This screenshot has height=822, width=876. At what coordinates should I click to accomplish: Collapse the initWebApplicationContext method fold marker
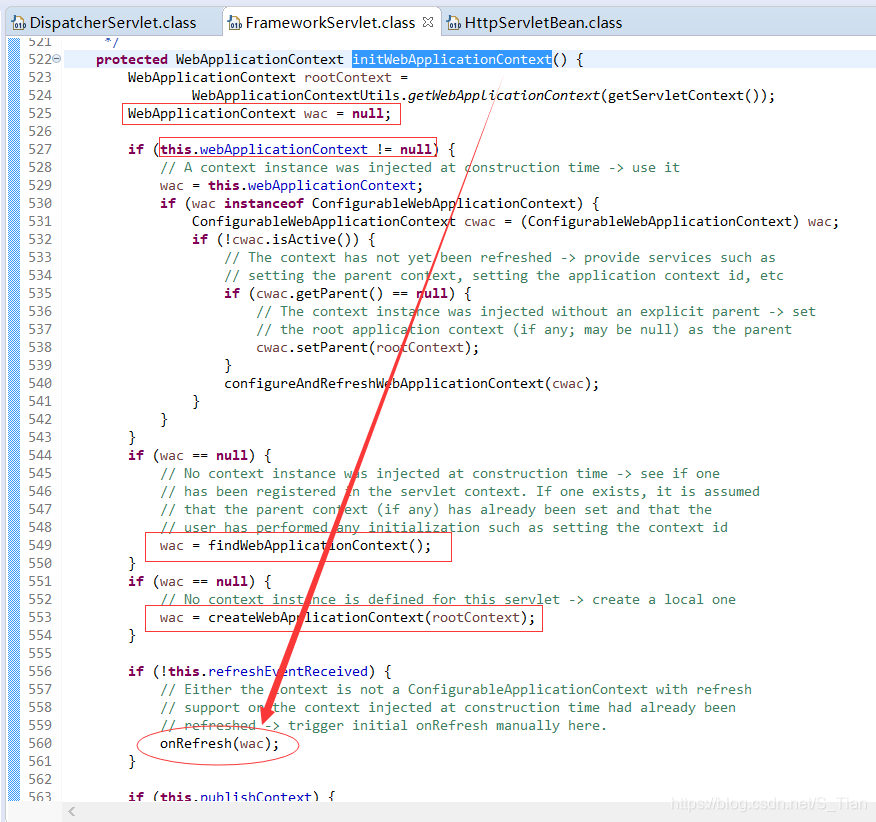coord(55,59)
